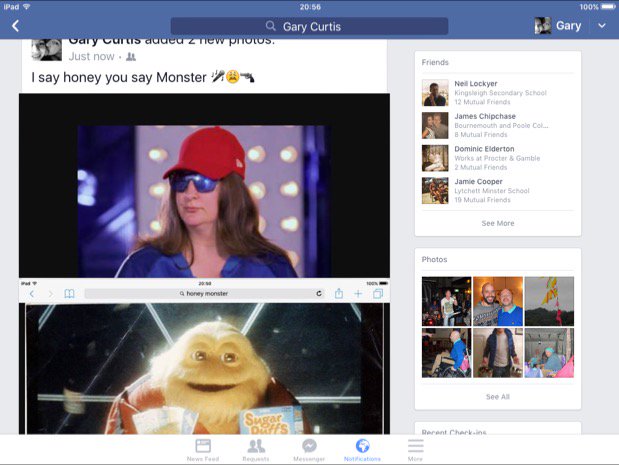Open Dominic Elderton friend name
The image size is (619, 465).
click(x=484, y=149)
